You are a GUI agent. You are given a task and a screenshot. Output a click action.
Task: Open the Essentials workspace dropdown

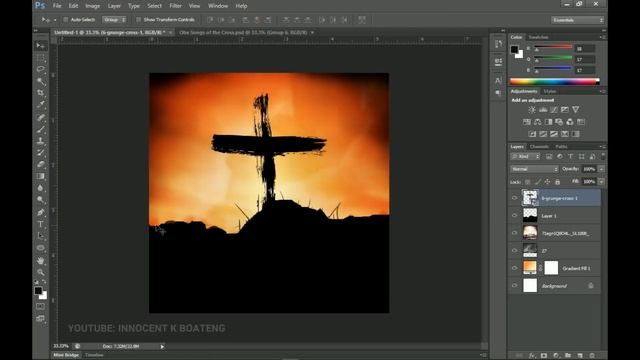tap(578, 20)
